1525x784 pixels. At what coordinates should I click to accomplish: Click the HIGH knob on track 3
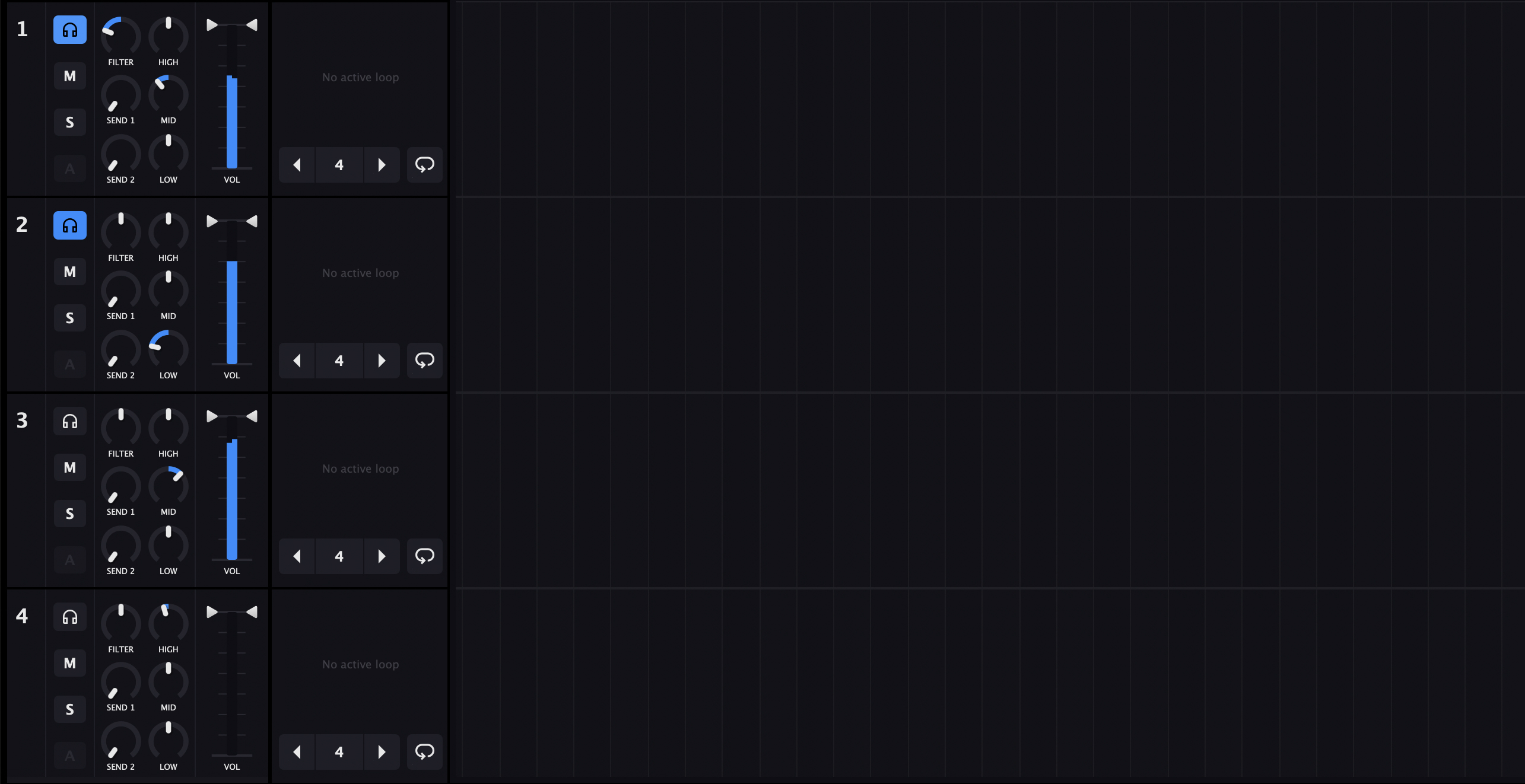[168, 428]
